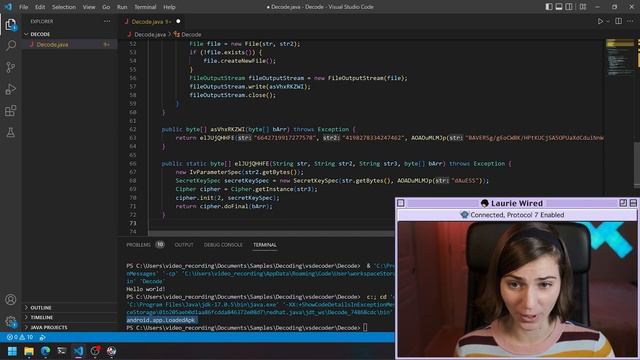Switch to the OUTPUT panel tab
Image resolution: width=640 pixels, height=360 pixels.
point(184,245)
